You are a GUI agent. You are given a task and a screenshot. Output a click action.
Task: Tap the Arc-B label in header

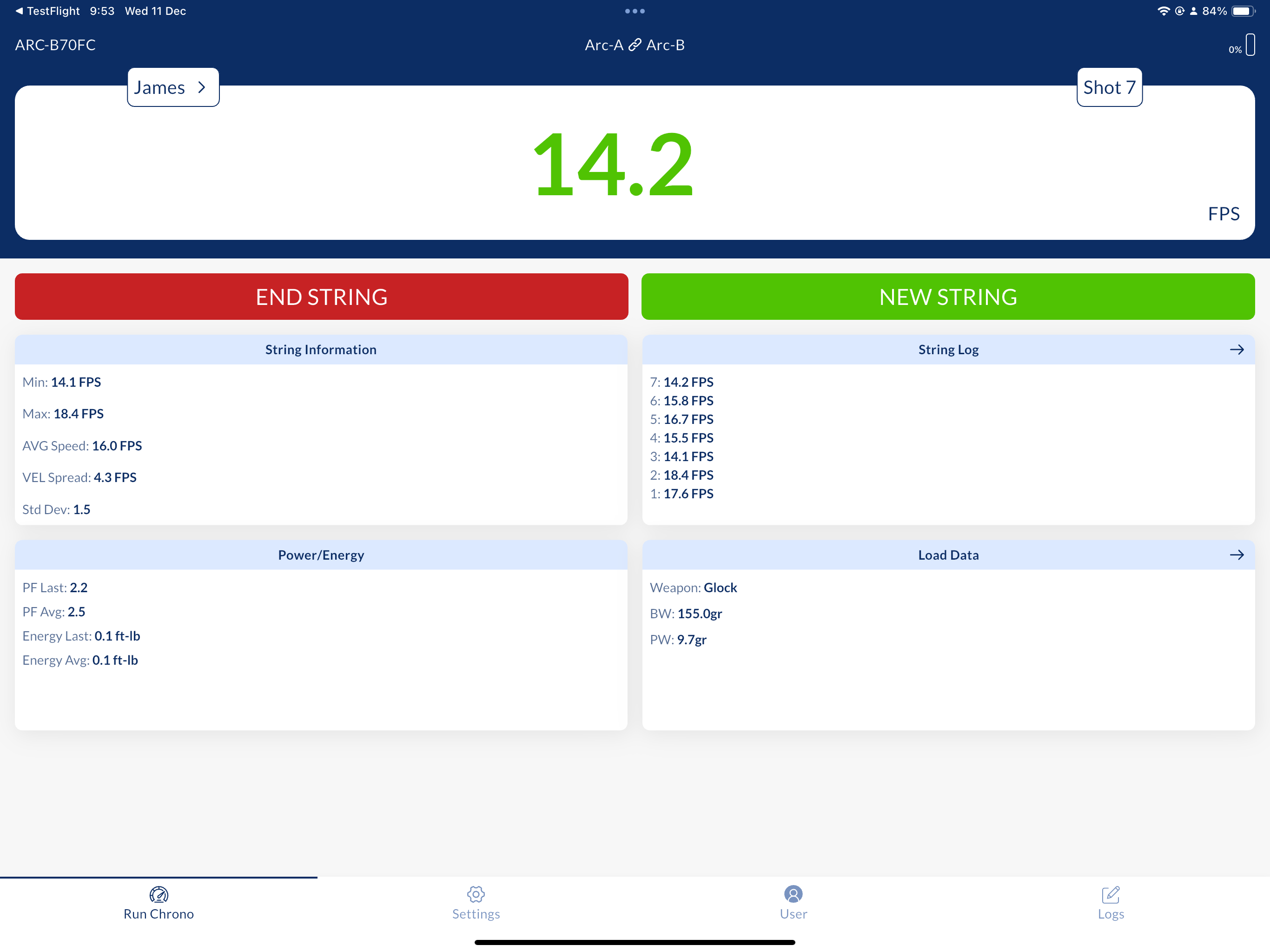[665, 45]
